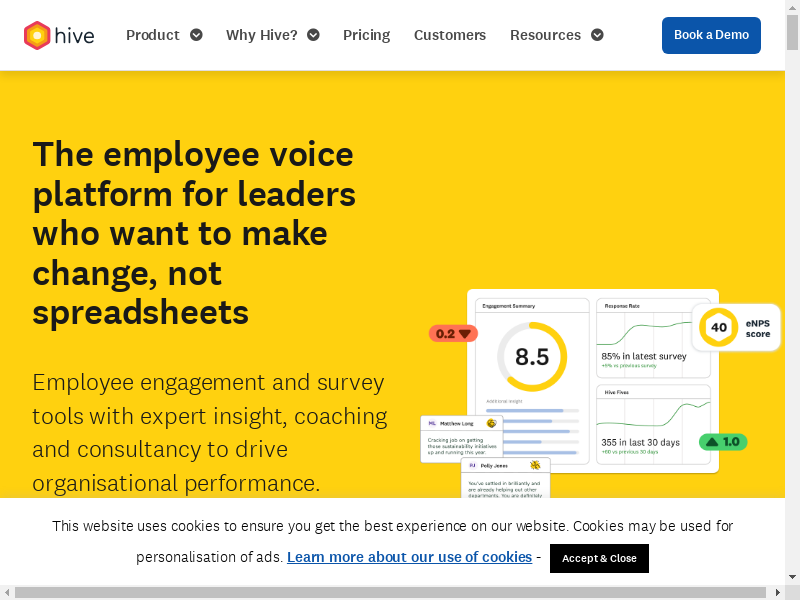
Task: Click the eNPS score hexagon icon
Action: [x=718, y=327]
